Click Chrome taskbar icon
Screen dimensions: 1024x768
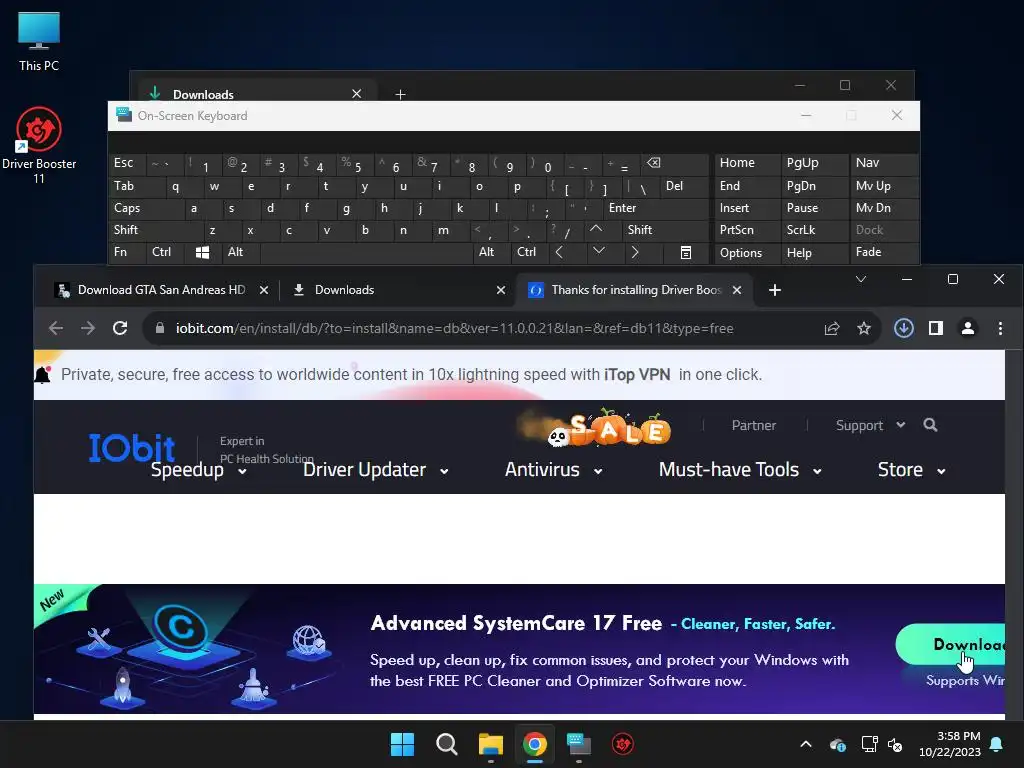535,744
